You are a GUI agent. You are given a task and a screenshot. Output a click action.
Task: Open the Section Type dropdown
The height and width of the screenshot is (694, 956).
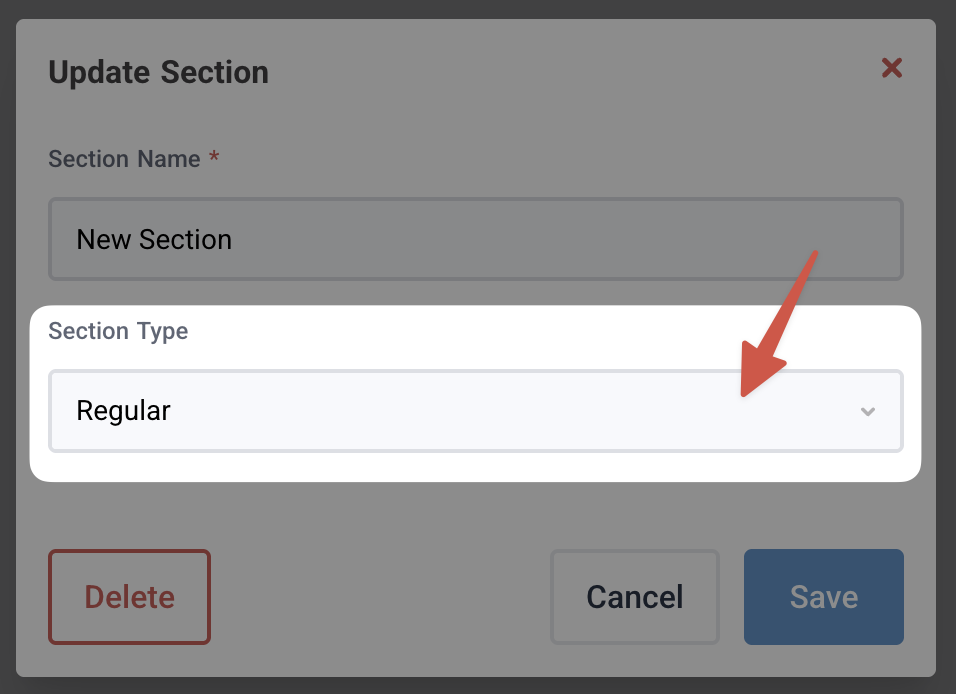pos(476,411)
